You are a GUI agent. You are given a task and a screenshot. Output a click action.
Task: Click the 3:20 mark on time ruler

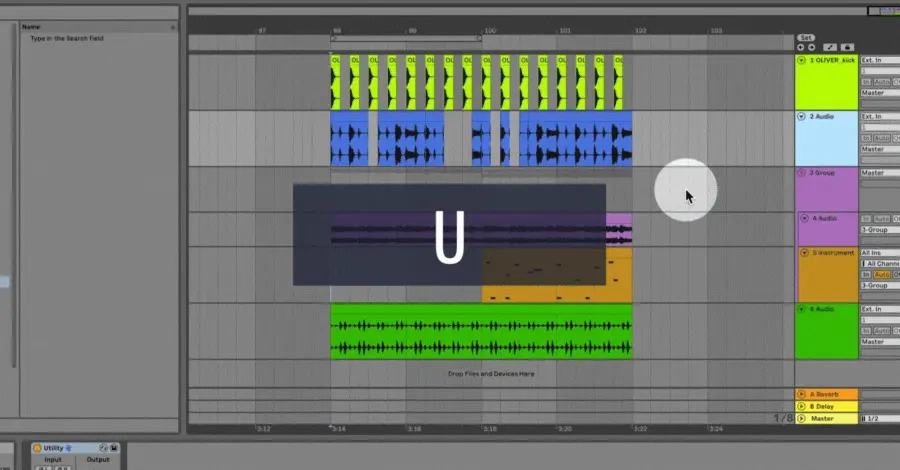coord(564,429)
